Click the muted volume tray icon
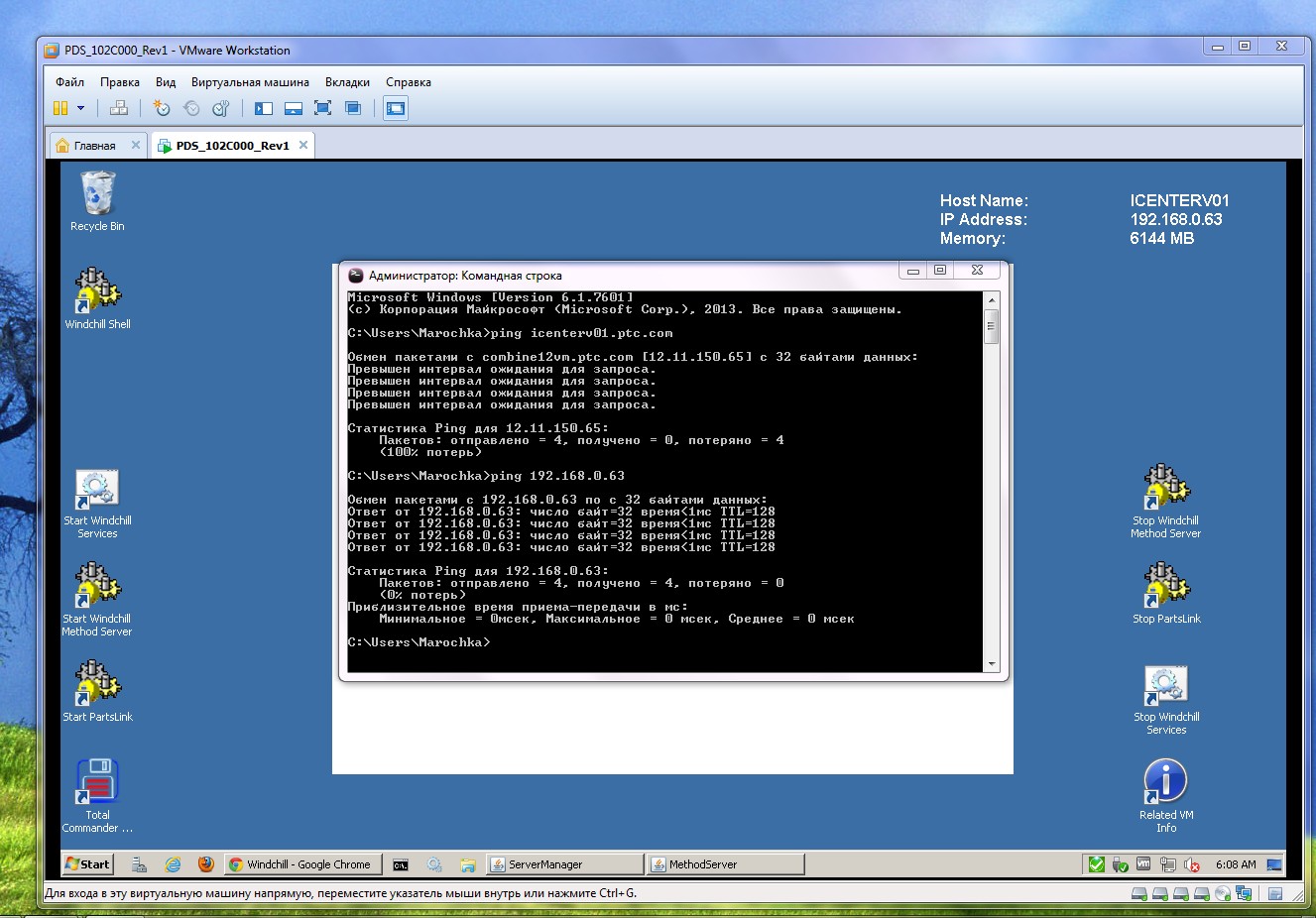This screenshot has width=1316, height=918. click(1192, 864)
